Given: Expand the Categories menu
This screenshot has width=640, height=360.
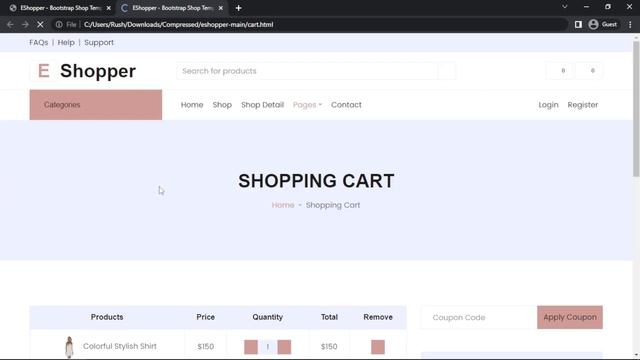Looking at the screenshot, I should 96,105.
